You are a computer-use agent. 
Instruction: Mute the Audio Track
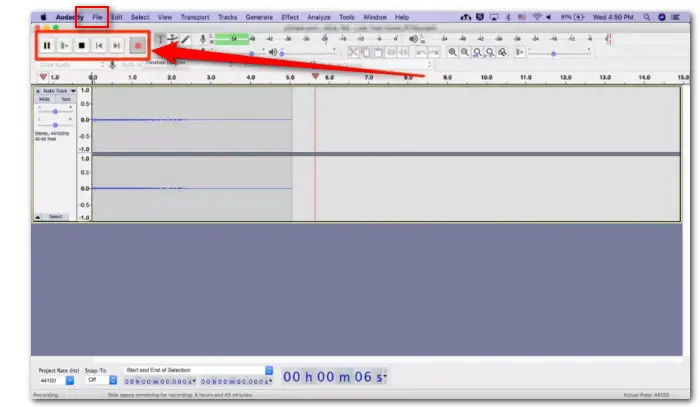point(44,99)
